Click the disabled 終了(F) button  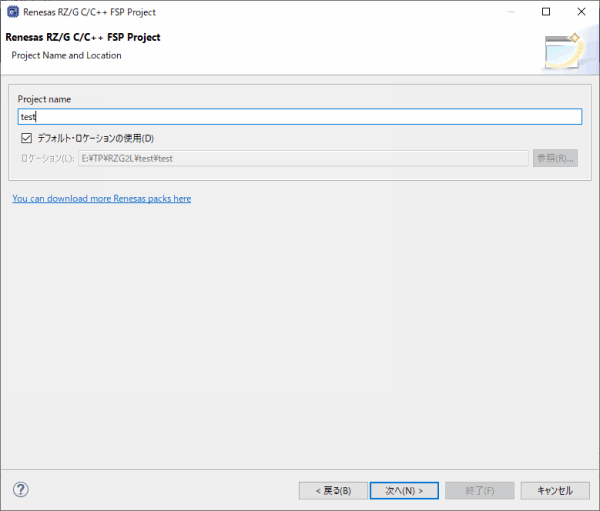[x=480, y=490]
